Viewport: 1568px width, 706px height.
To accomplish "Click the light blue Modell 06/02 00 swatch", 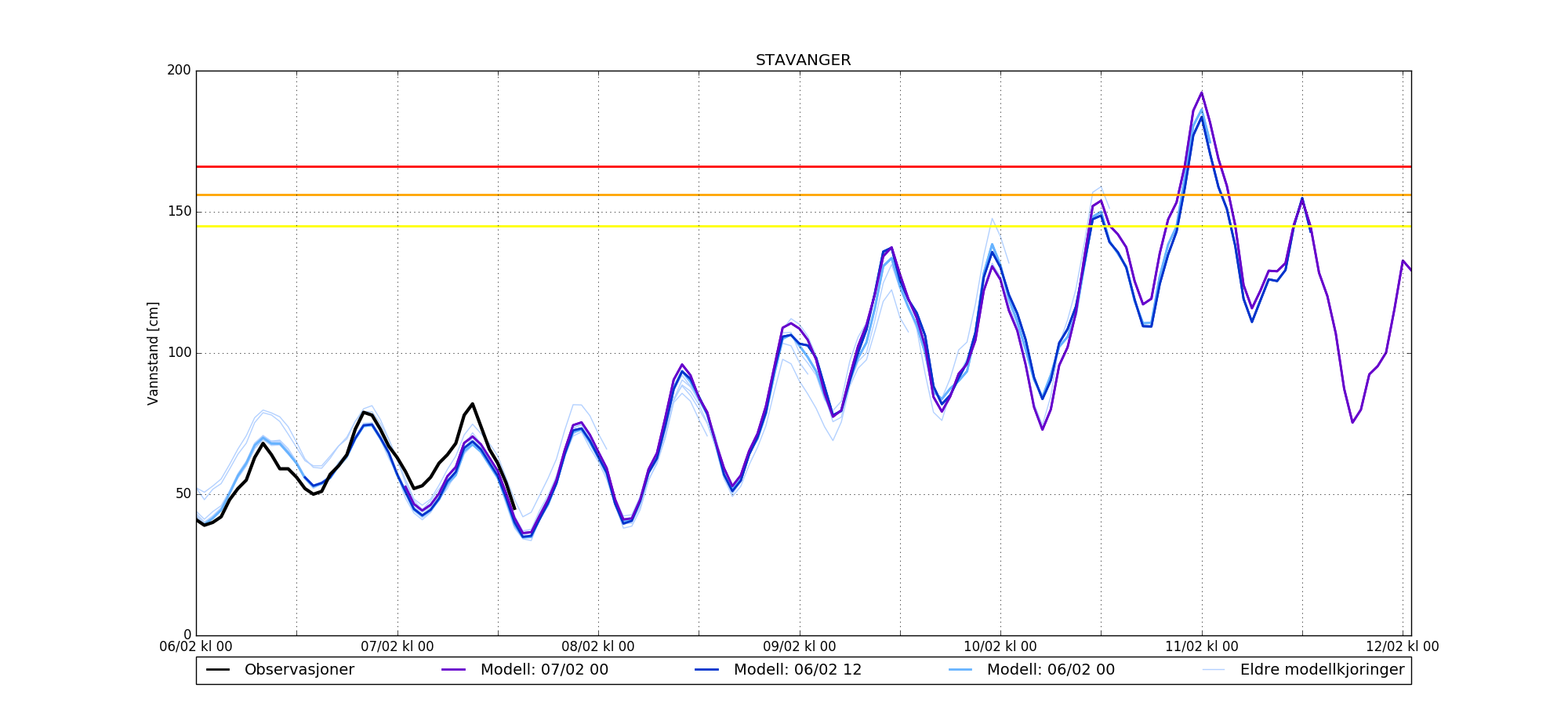I will (x=960, y=670).
